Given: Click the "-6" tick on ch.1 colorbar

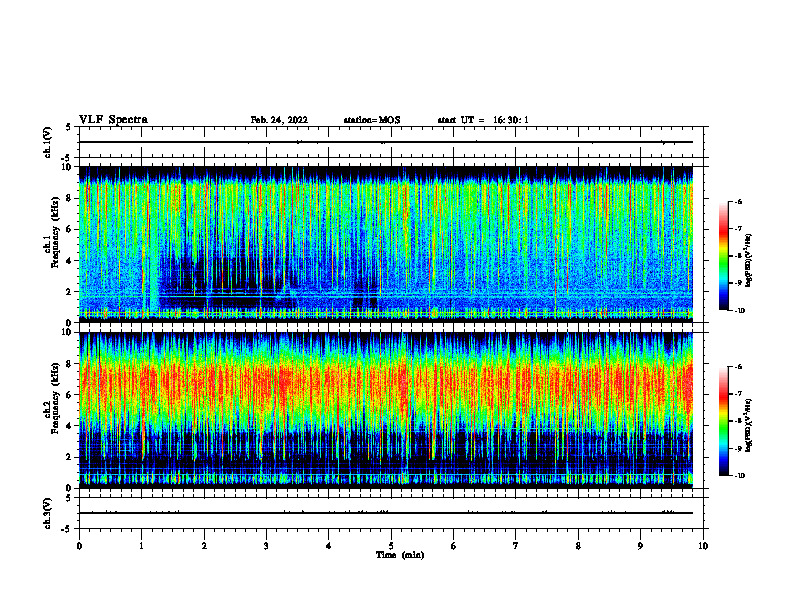Looking at the screenshot, I should (x=739, y=202).
